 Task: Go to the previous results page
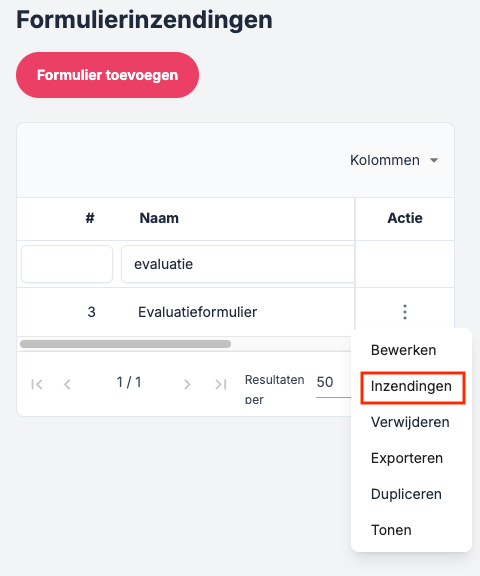click(x=67, y=384)
